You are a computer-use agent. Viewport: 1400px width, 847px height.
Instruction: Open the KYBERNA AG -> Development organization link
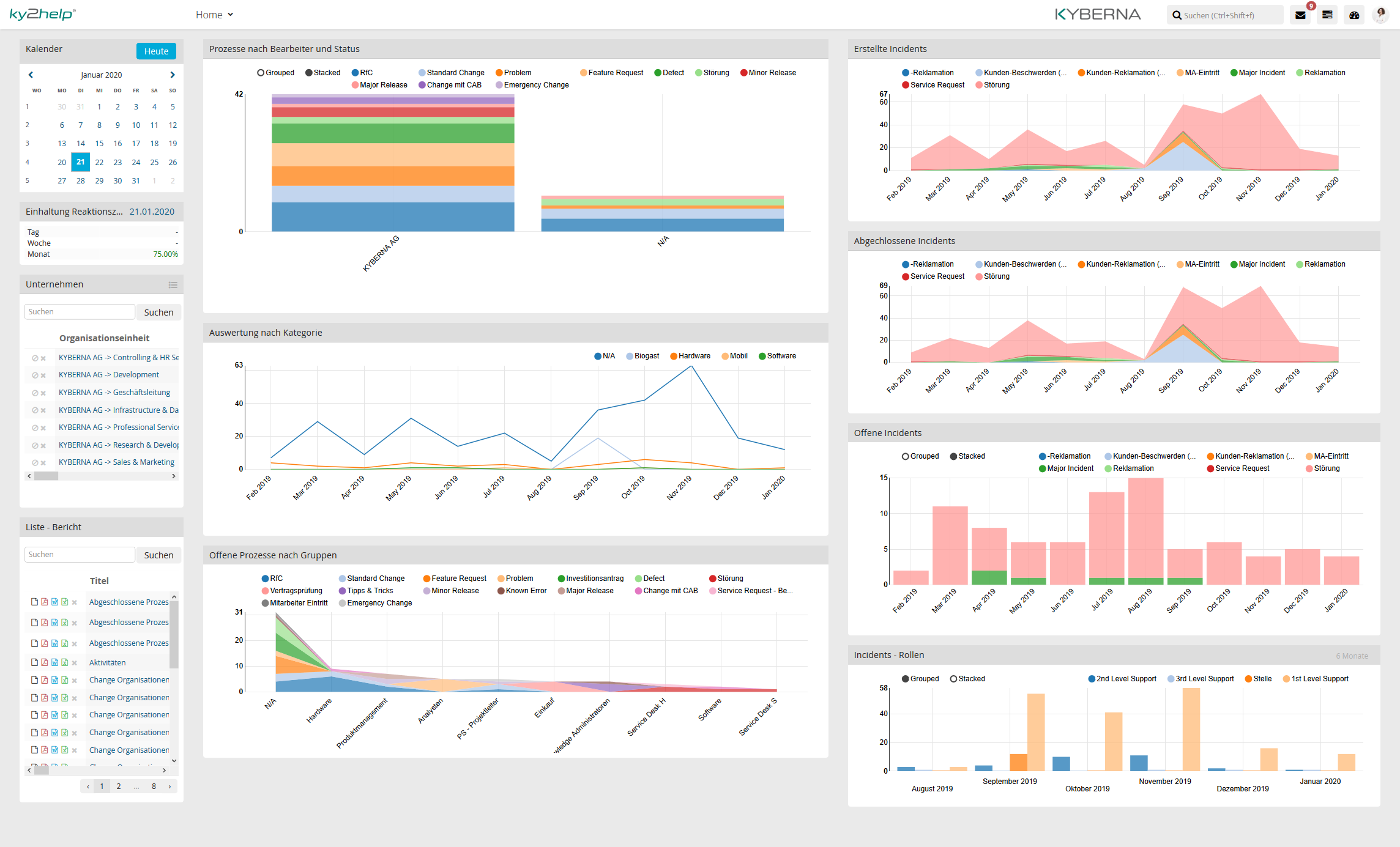[108, 374]
